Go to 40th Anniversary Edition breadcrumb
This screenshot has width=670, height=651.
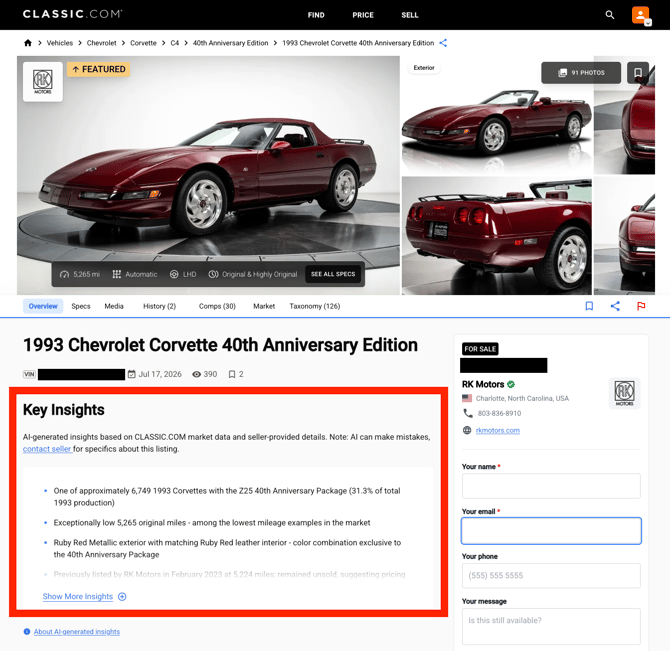pos(230,43)
